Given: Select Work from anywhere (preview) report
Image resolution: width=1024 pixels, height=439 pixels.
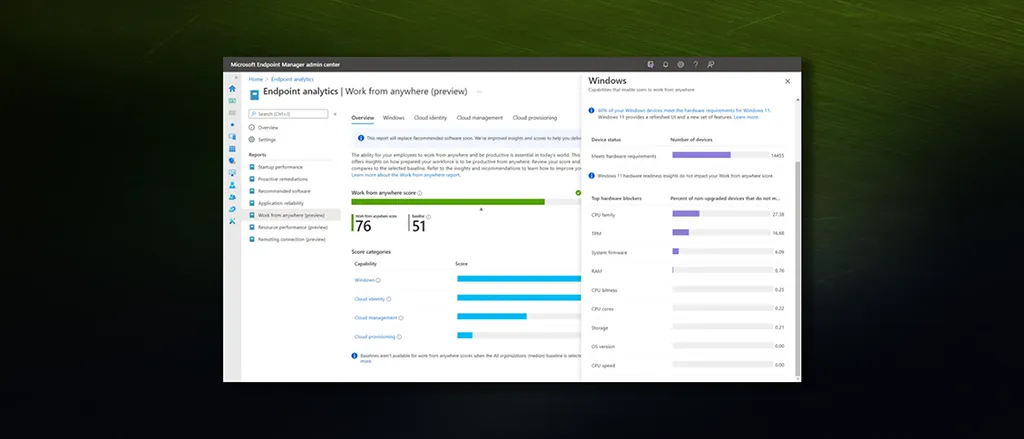Looking at the screenshot, I should [x=291, y=215].
